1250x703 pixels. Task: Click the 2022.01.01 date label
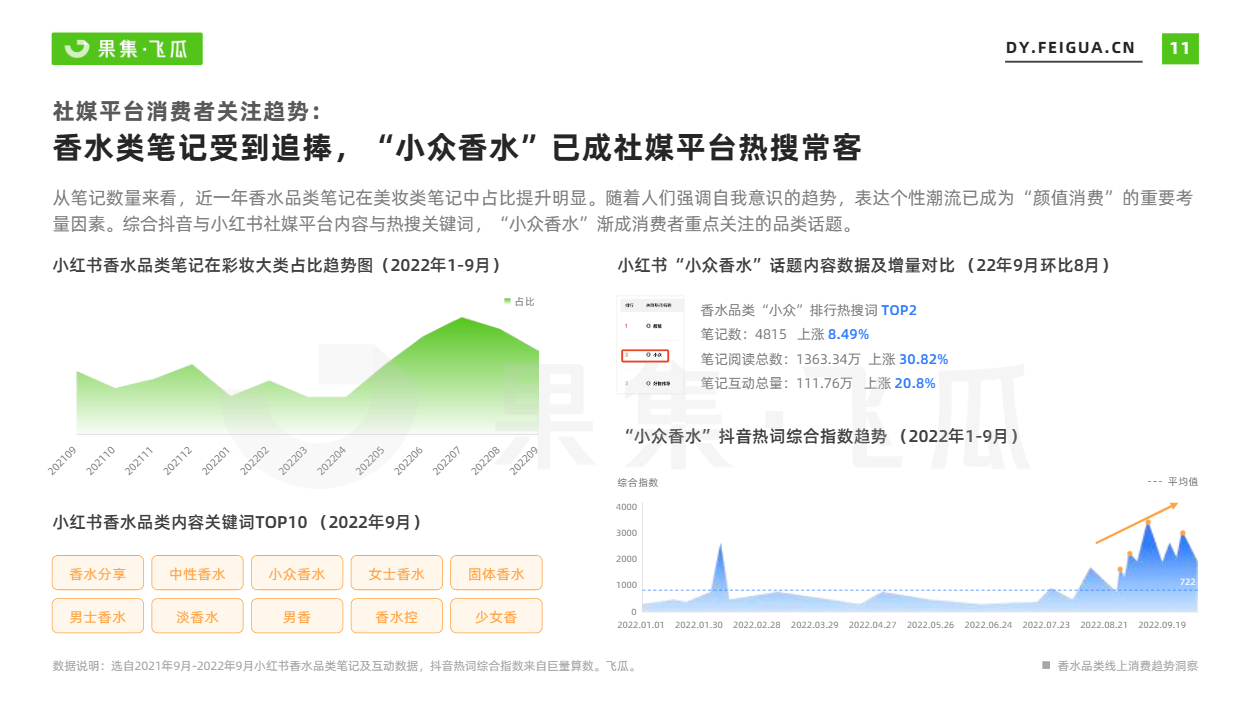coord(641,624)
